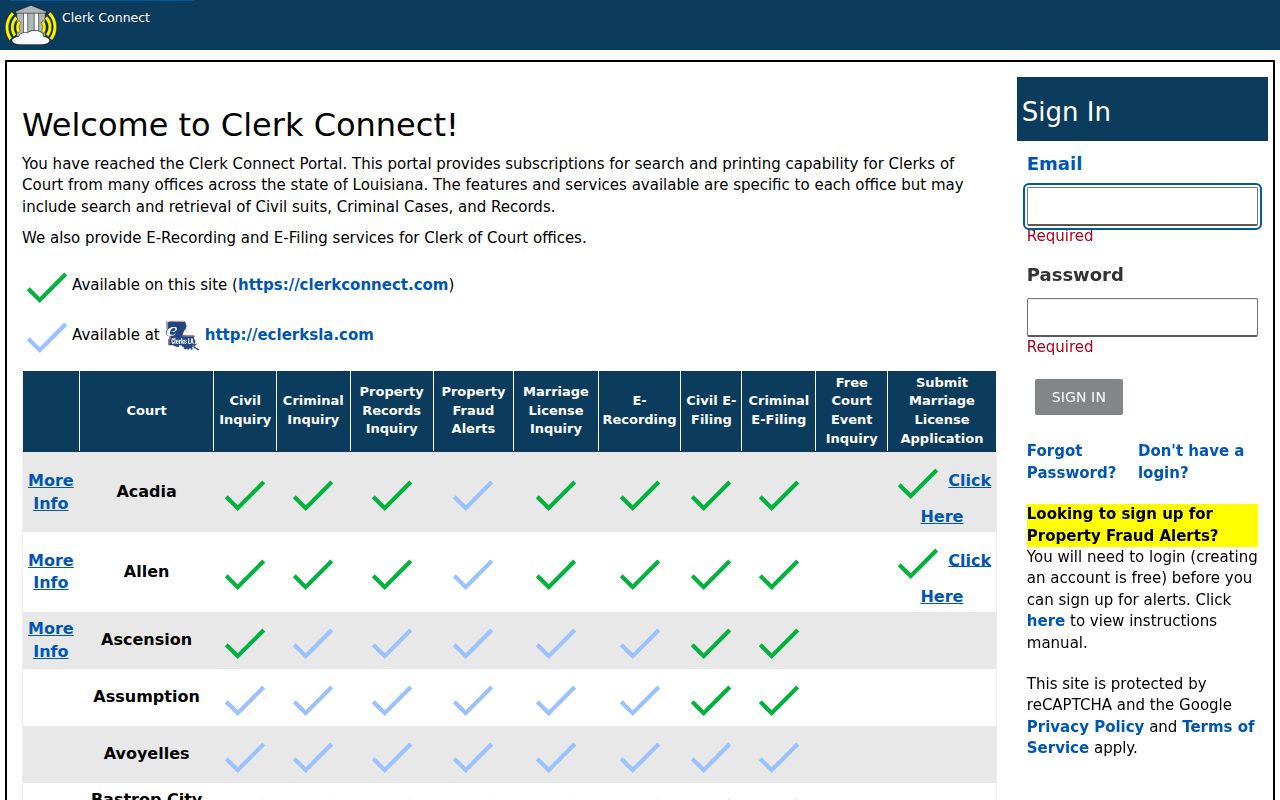This screenshot has height=800, width=1280.
Task: Click the green checkmark for Acadia Civil Inquiry
Action: (x=245, y=495)
